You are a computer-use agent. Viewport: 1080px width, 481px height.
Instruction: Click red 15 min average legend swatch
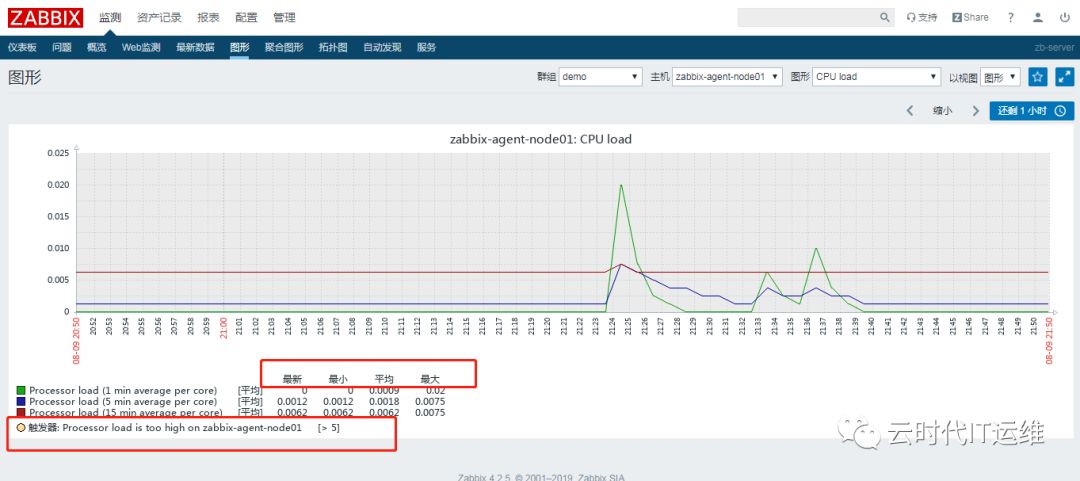21,413
